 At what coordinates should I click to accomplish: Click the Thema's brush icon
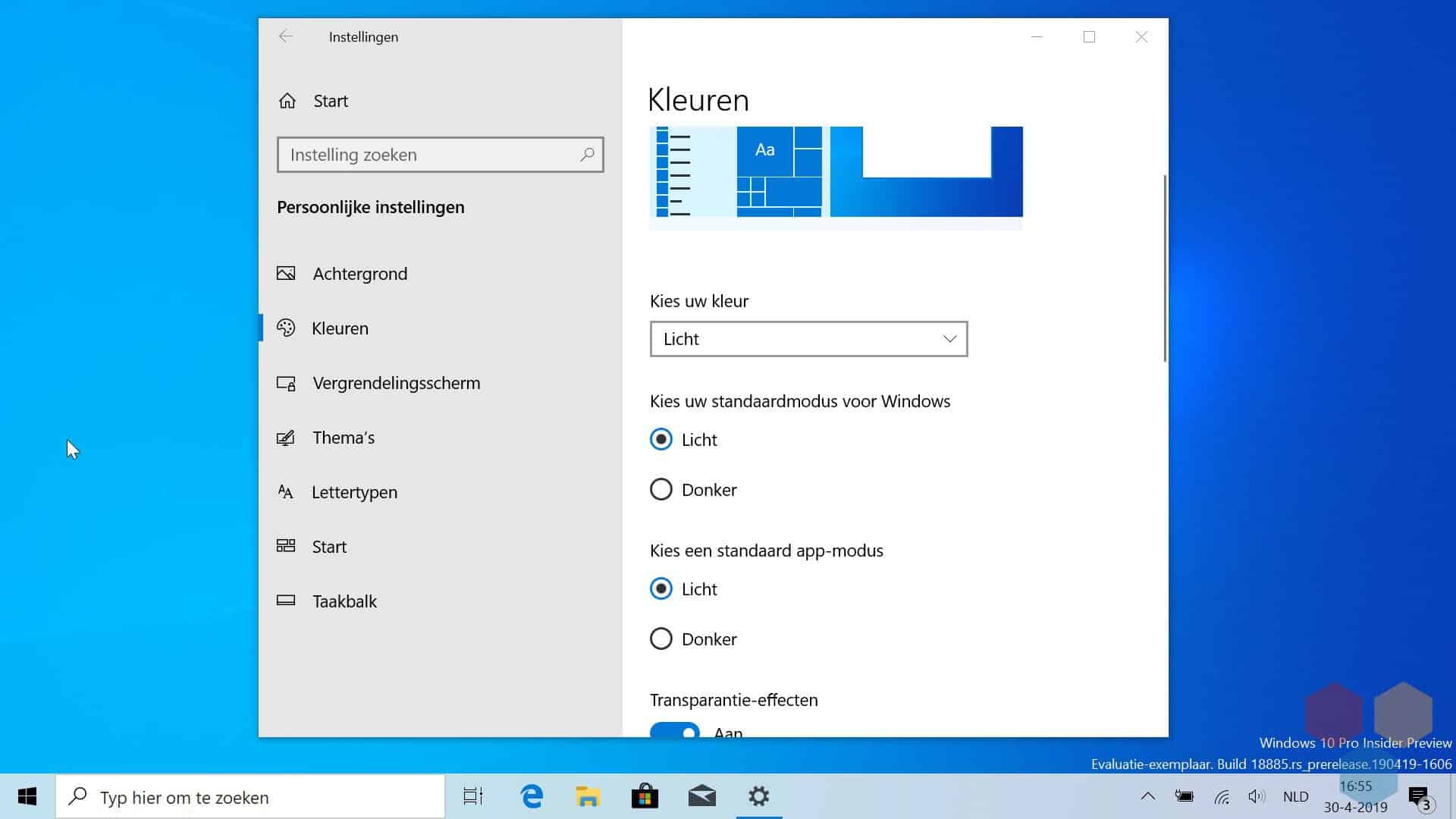(x=286, y=438)
